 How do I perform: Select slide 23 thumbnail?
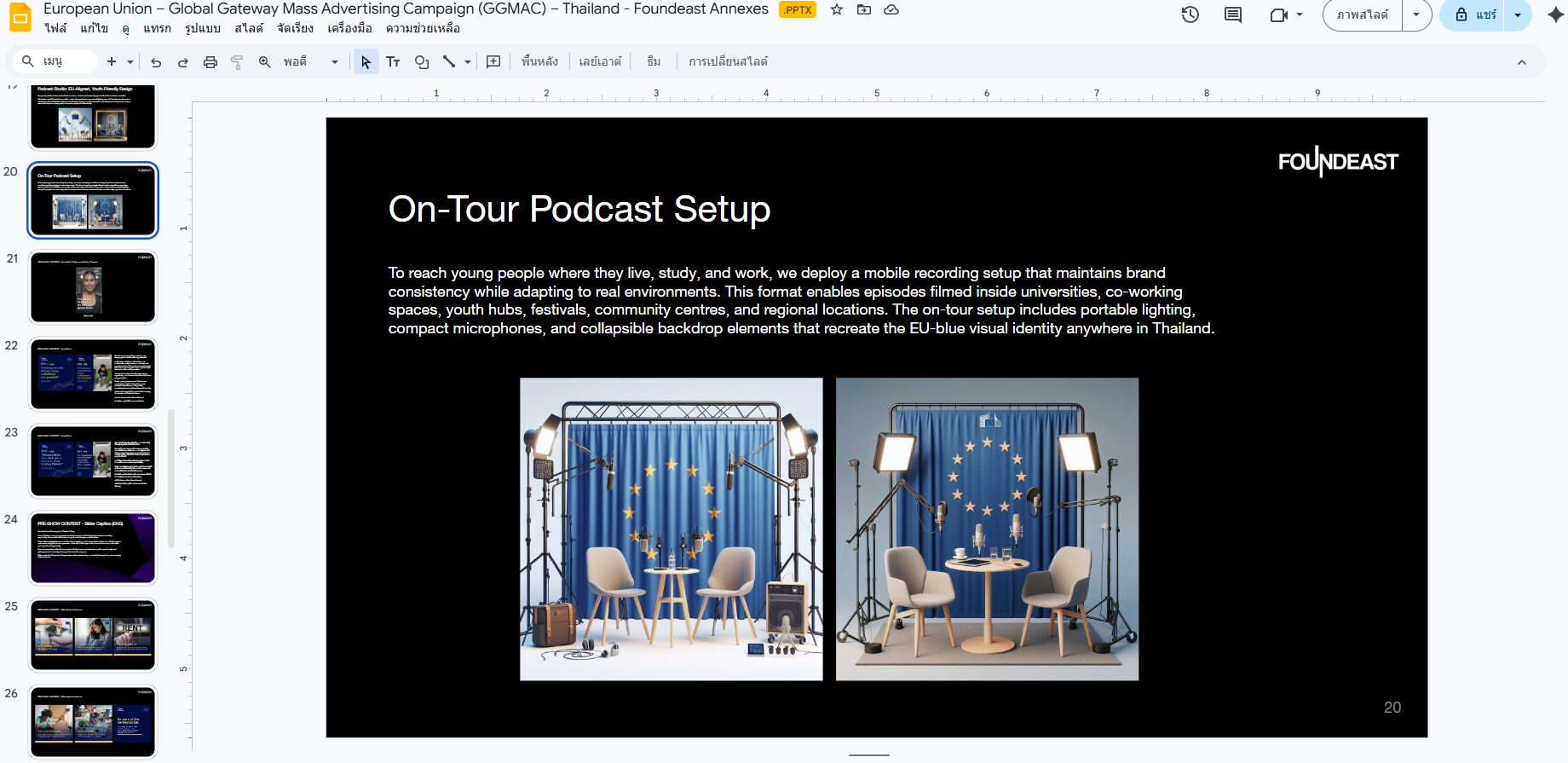coord(93,461)
